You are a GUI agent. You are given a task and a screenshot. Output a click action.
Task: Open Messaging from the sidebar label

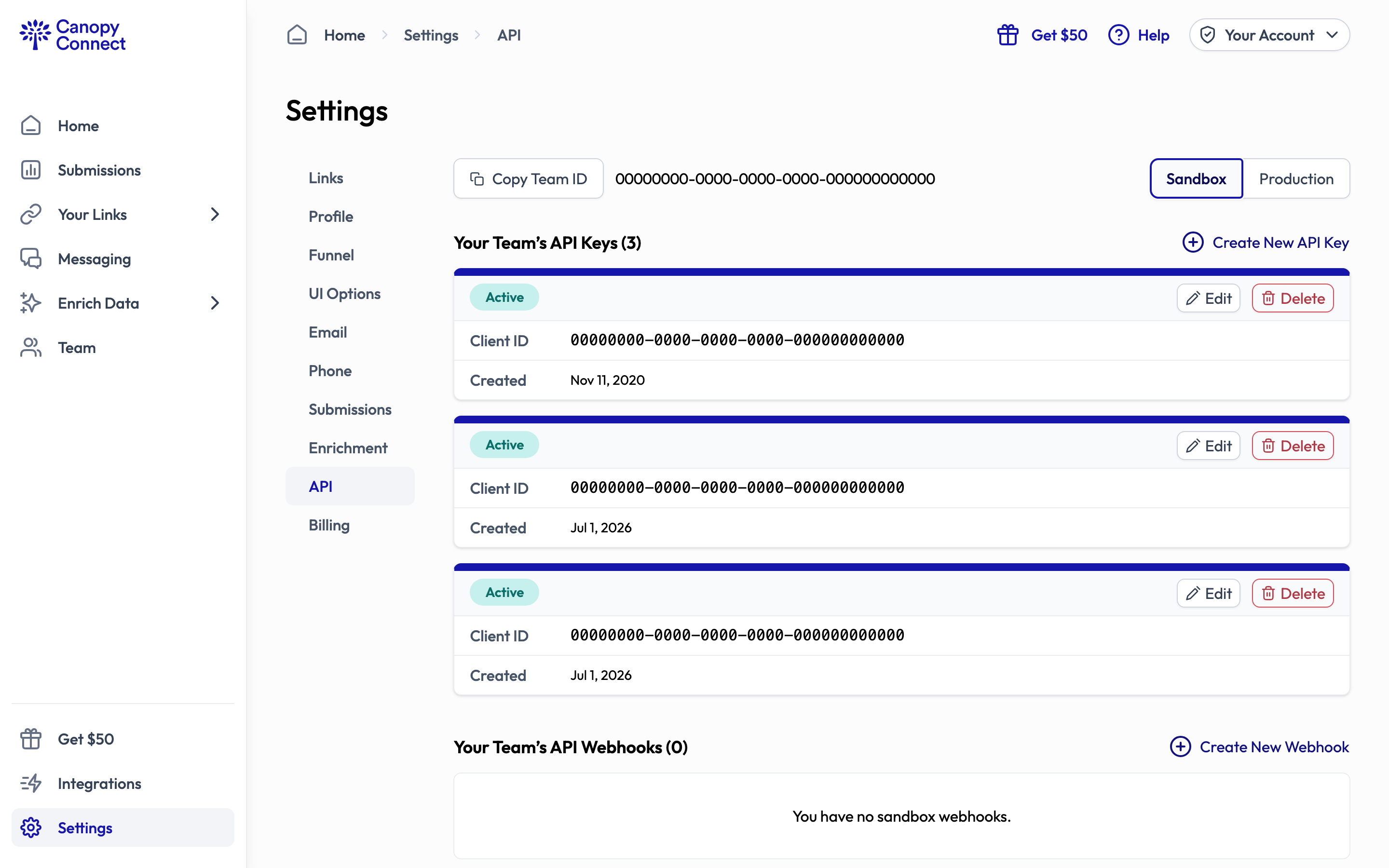click(95, 259)
